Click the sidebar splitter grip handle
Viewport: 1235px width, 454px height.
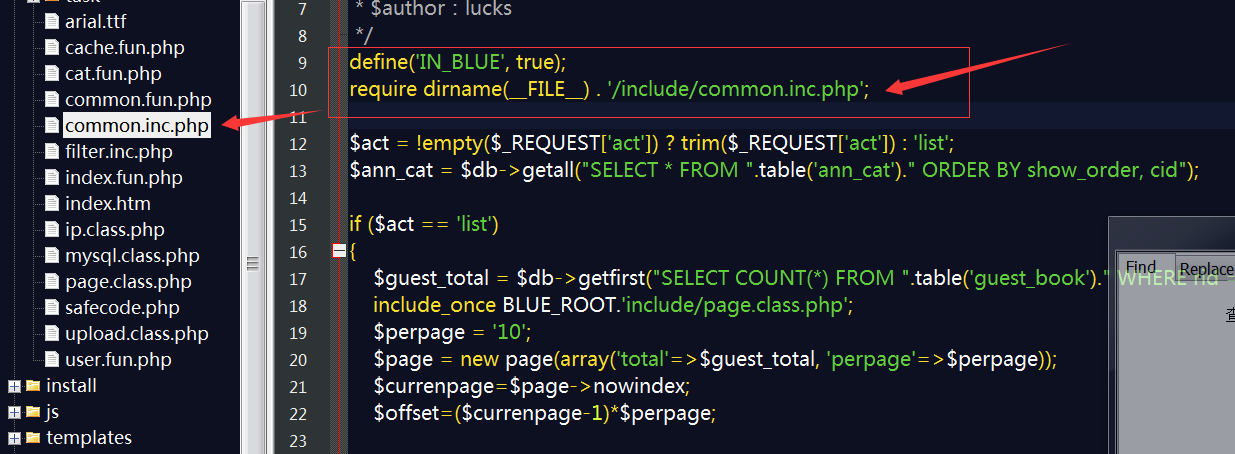(x=252, y=263)
